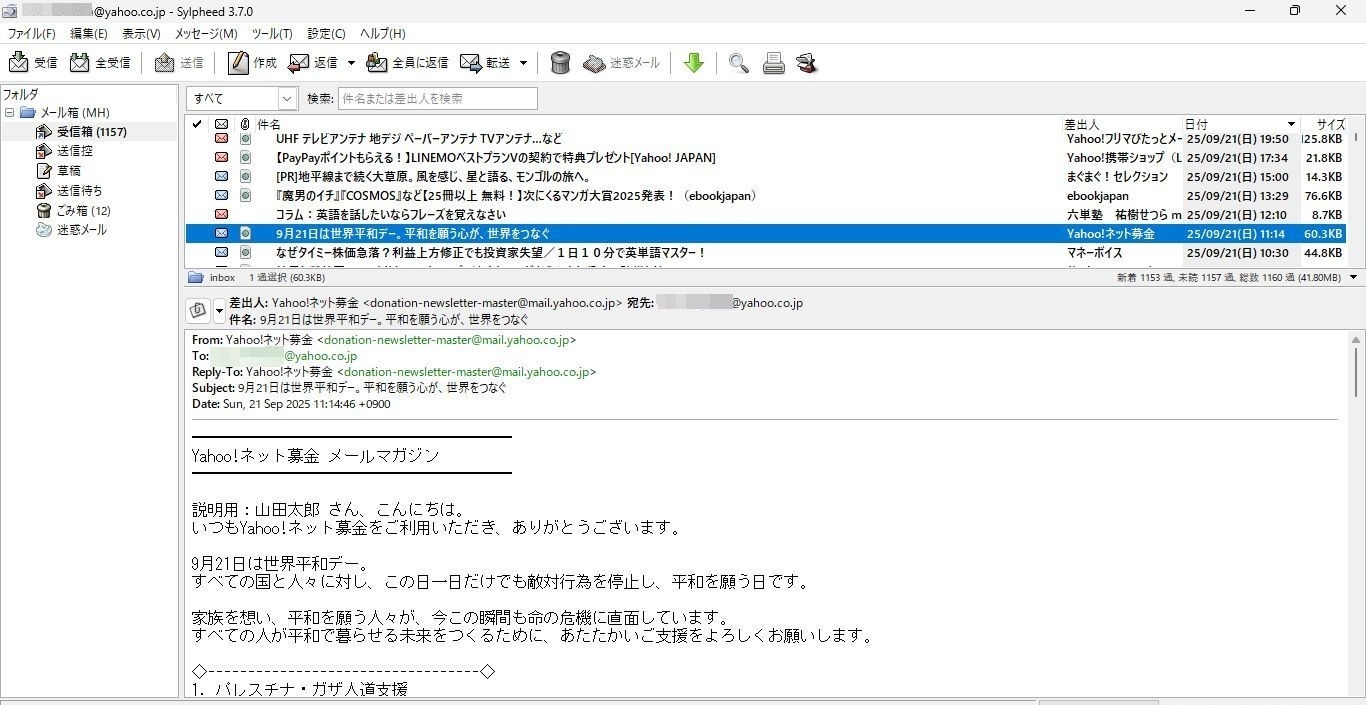Click the checkmark column header in list
Image resolution: width=1366 pixels, height=705 pixels.
click(197, 124)
